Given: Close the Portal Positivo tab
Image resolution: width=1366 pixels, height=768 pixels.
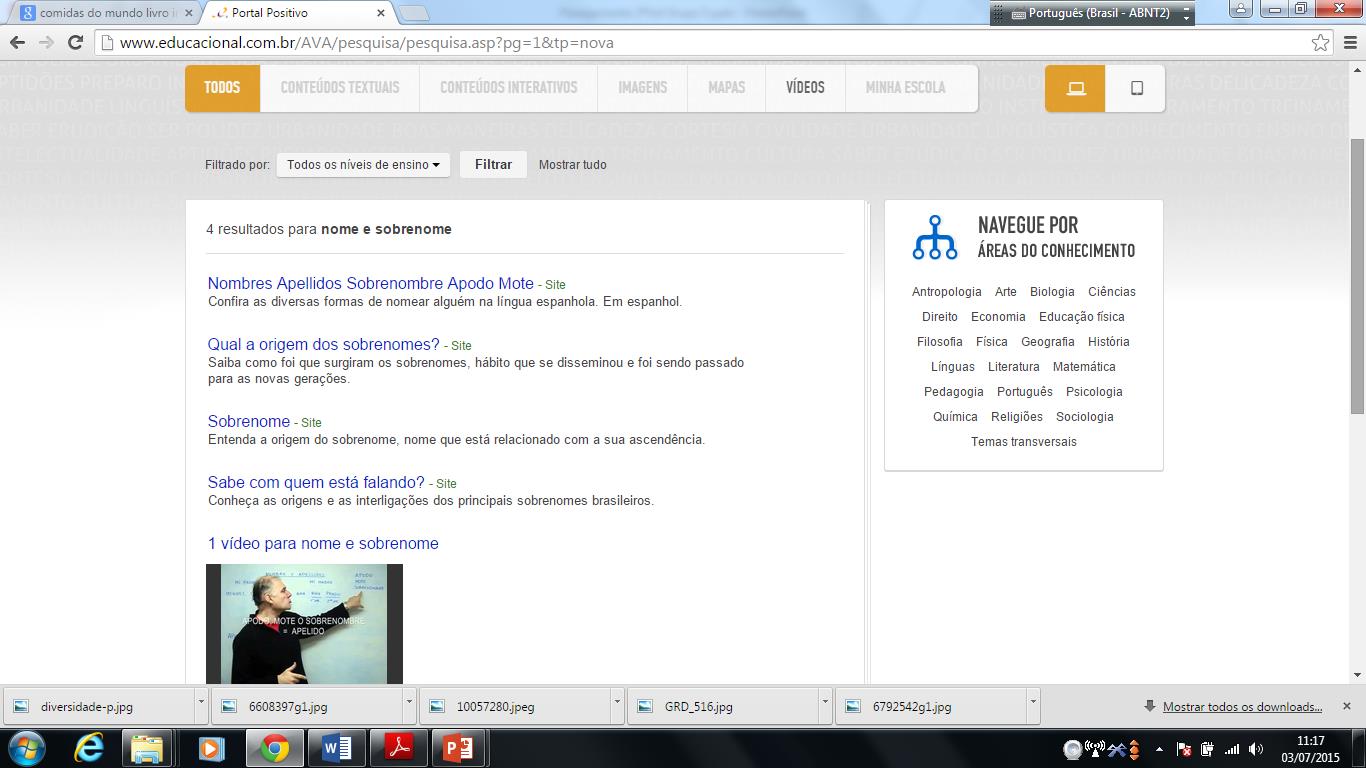Looking at the screenshot, I should [x=381, y=13].
